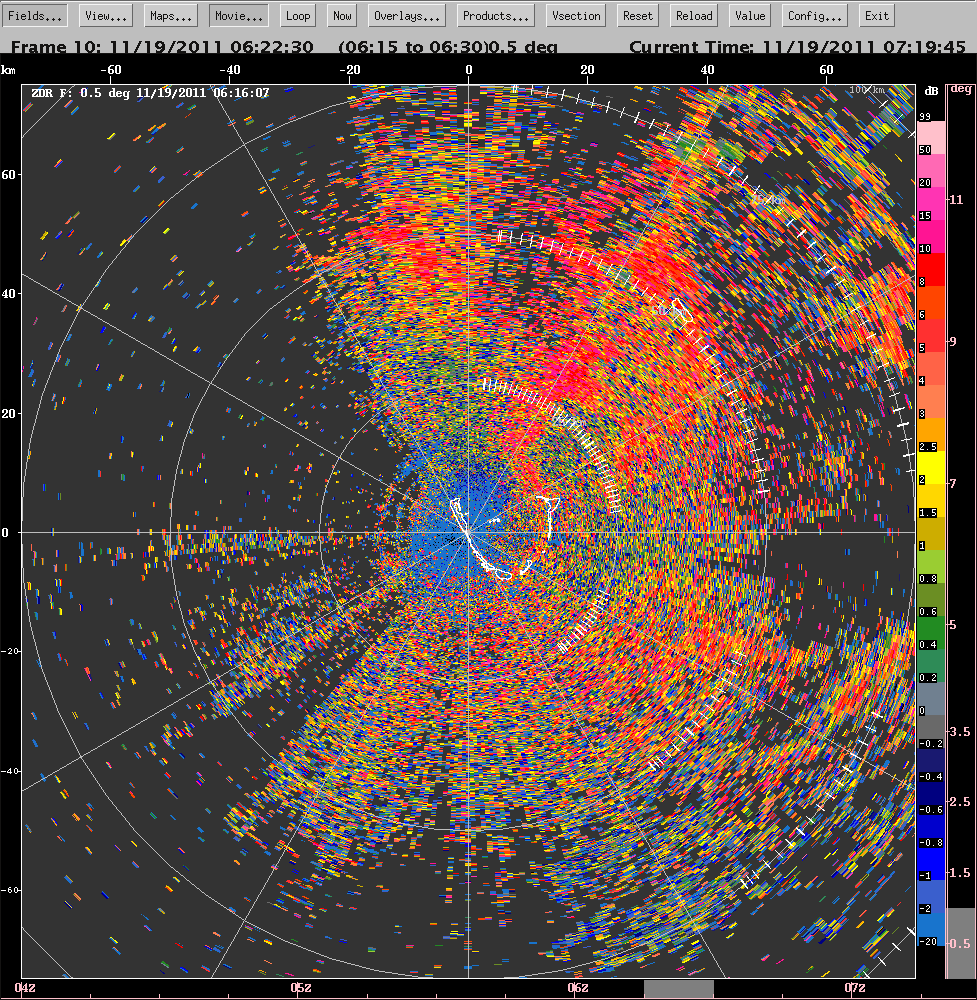
Task: Click the gray 0.5 deg selected elevation block
Action: pyautogui.click(x=961, y=943)
